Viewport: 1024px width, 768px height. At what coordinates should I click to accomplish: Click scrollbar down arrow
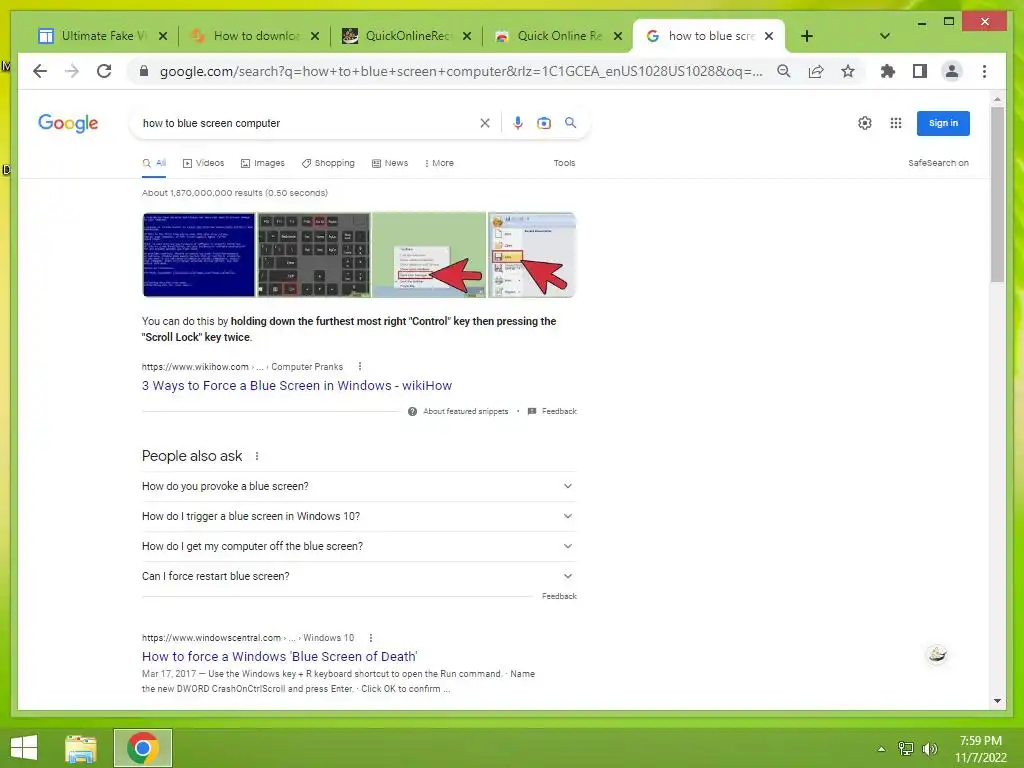[997, 701]
